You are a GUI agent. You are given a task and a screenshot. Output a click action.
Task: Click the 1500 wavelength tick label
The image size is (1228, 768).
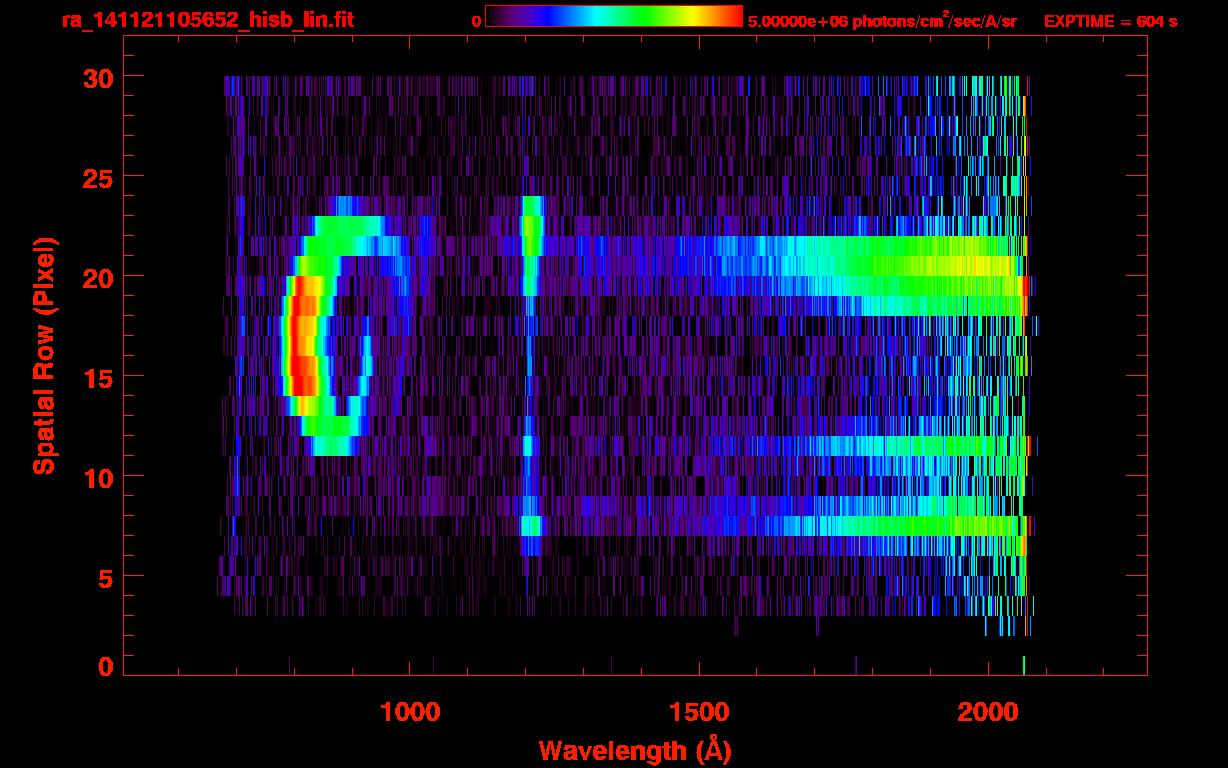[698, 712]
